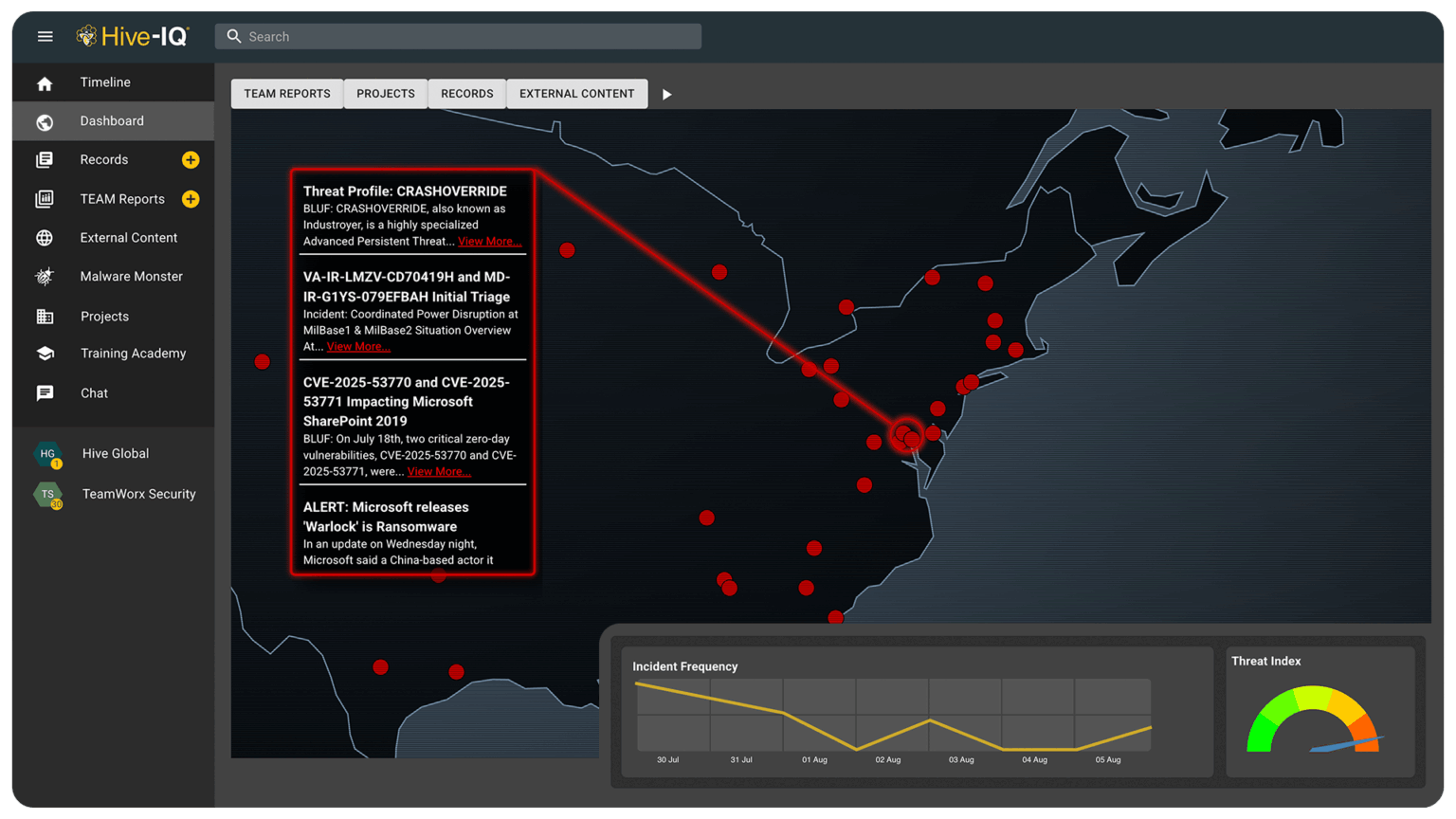1456x819 pixels.
Task: Click the Timeline home icon
Action: pyautogui.click(x=45, y=83)
